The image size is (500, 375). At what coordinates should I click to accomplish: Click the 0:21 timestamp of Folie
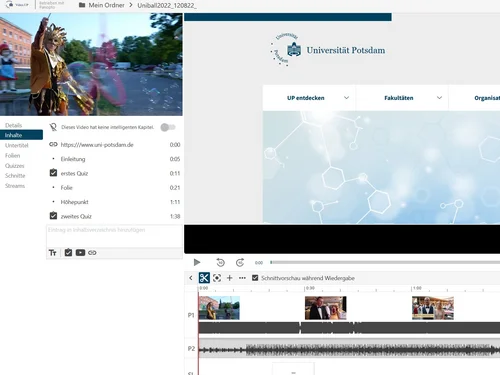coord(175,188)
